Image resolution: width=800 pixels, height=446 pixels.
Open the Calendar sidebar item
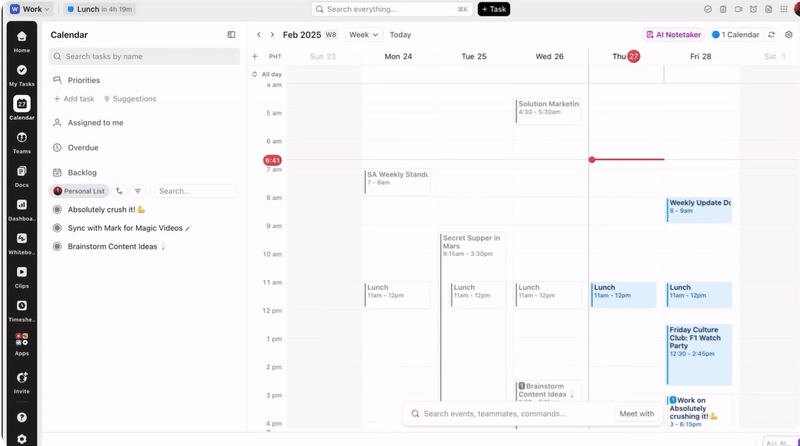click(x=21, y=108)
